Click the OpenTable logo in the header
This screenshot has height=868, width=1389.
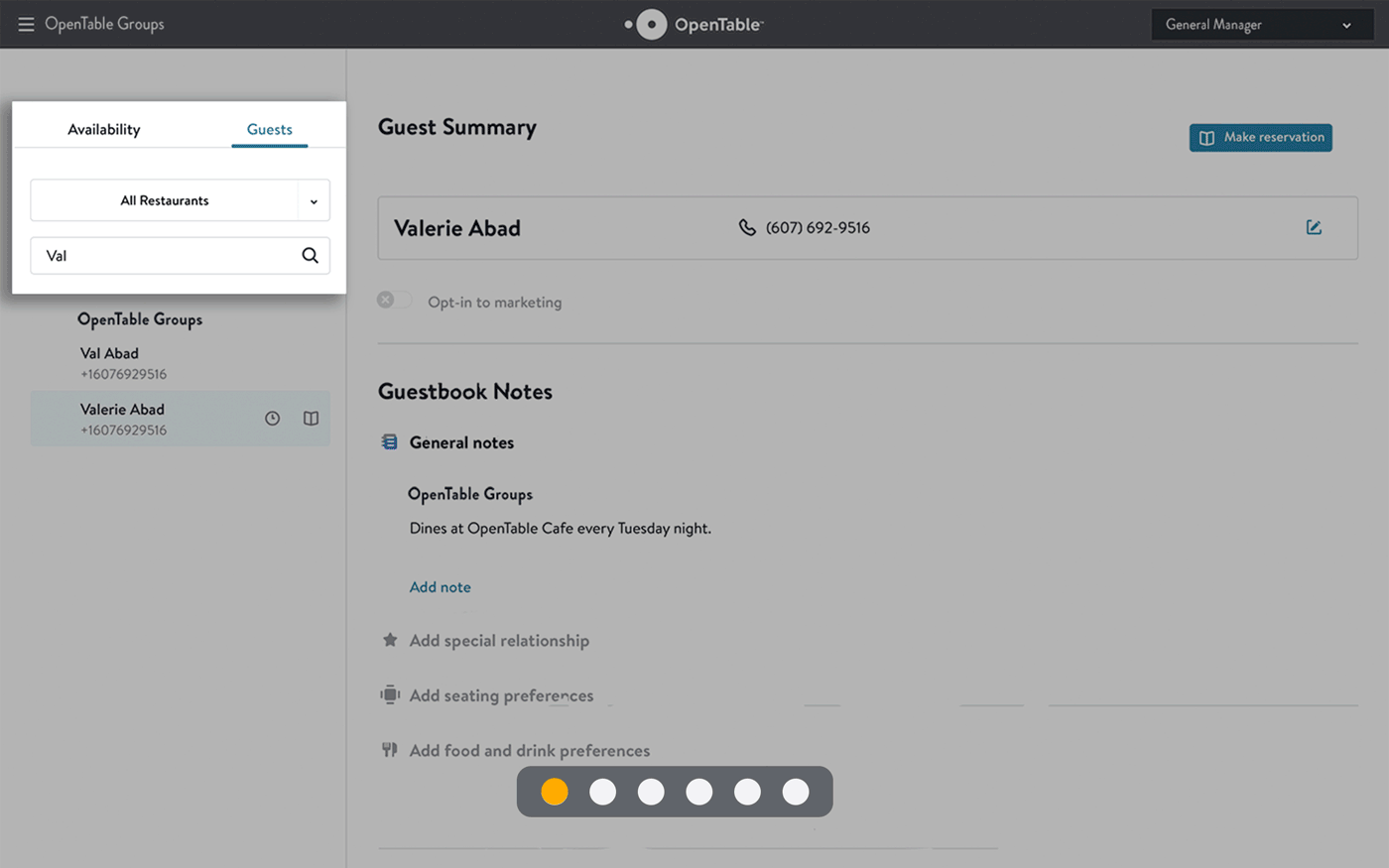(x=694, y=25)
